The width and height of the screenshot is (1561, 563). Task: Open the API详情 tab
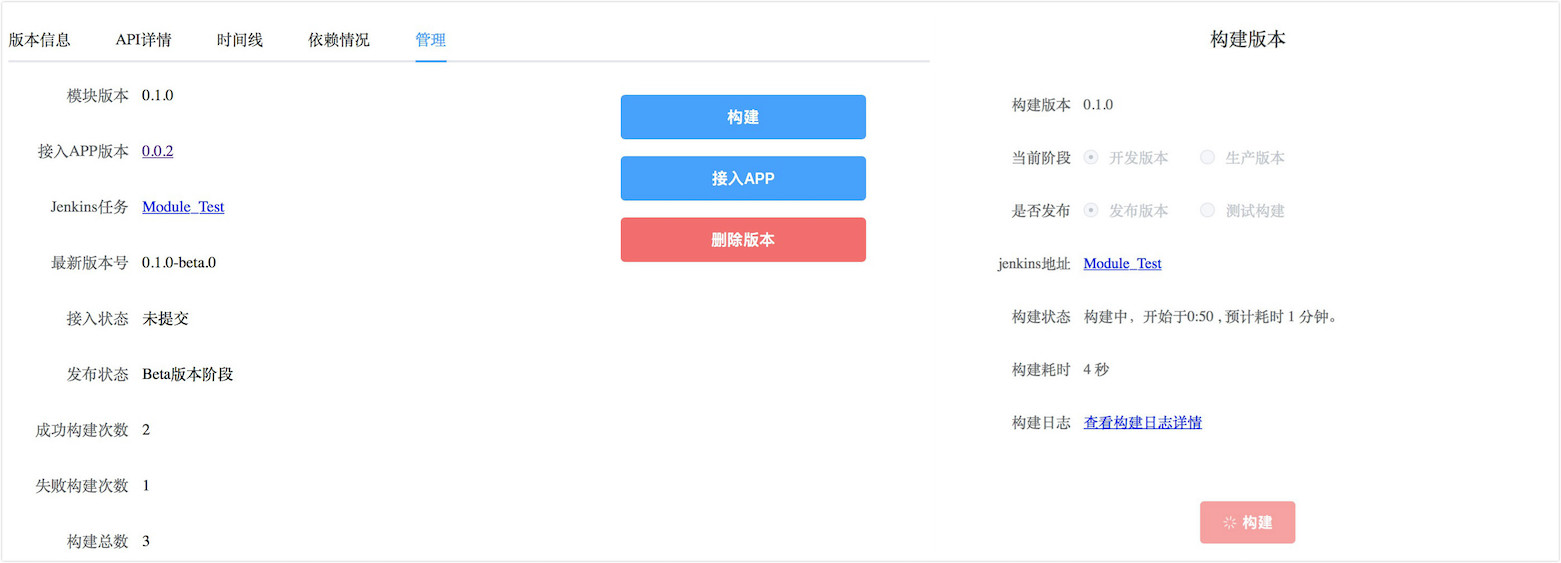[143, 40]
